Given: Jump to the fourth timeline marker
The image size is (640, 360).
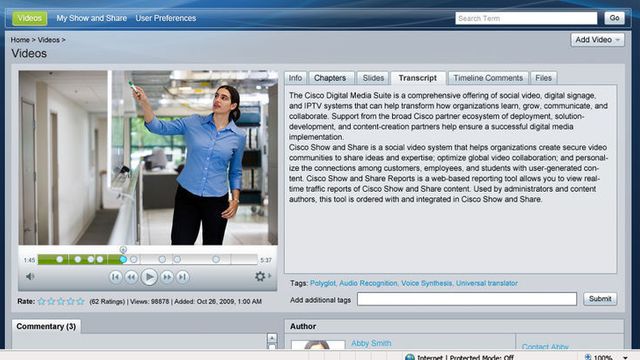Looking at the screenshot, I should click(100, 259).
